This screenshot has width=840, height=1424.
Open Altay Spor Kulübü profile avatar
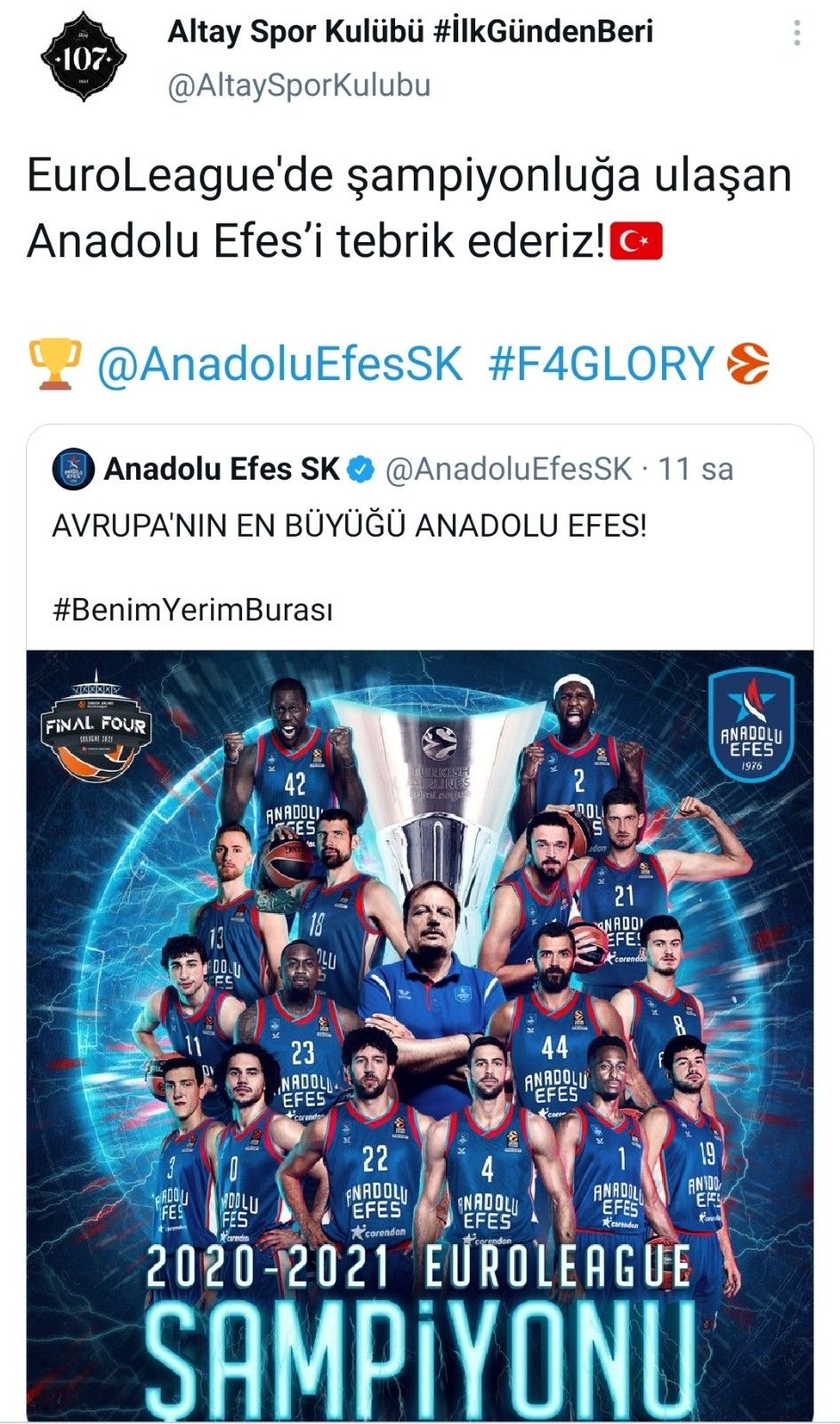pos(84,58)
